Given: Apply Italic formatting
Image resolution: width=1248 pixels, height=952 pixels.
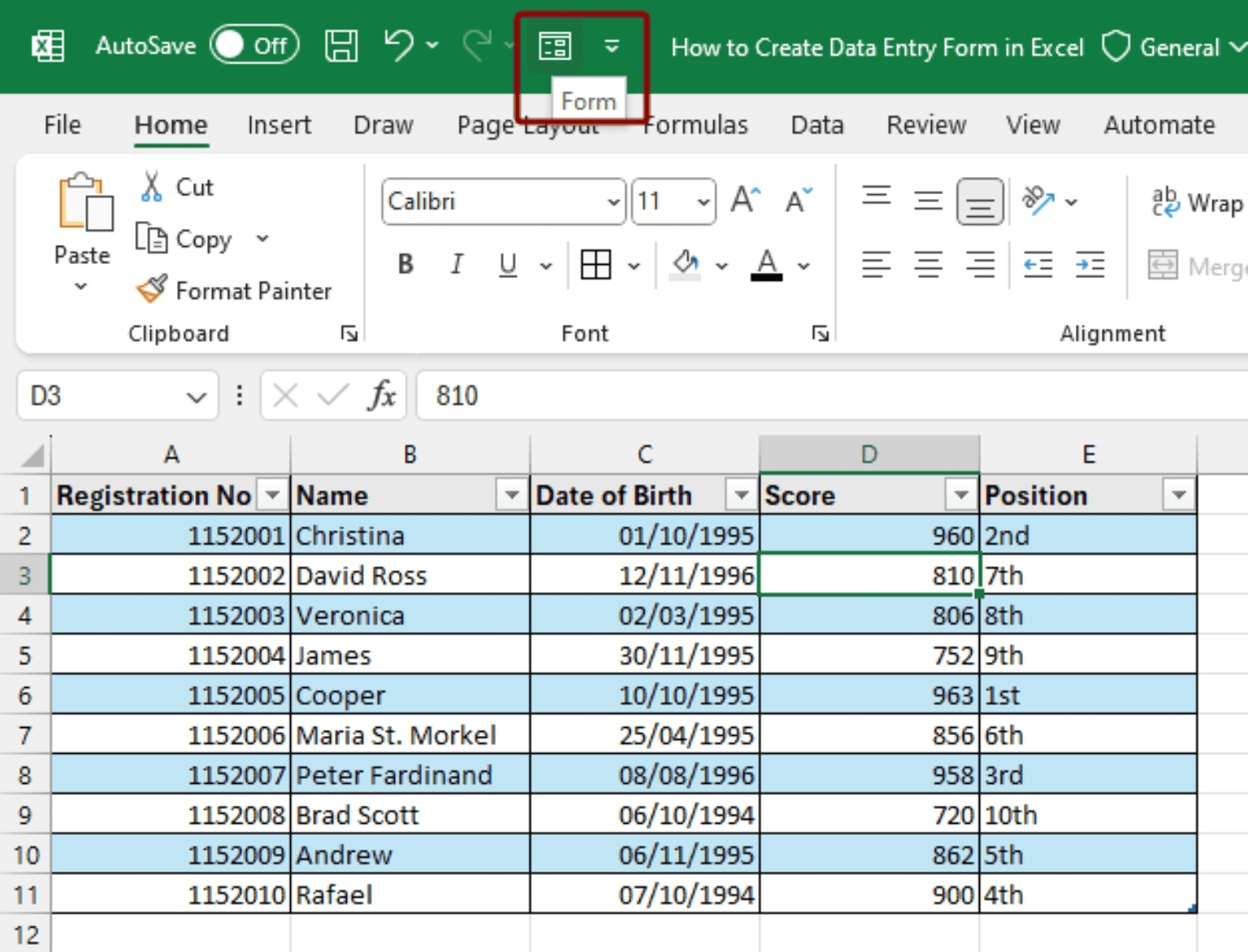Looking at the screenshot, I should [x=457, y=265].
